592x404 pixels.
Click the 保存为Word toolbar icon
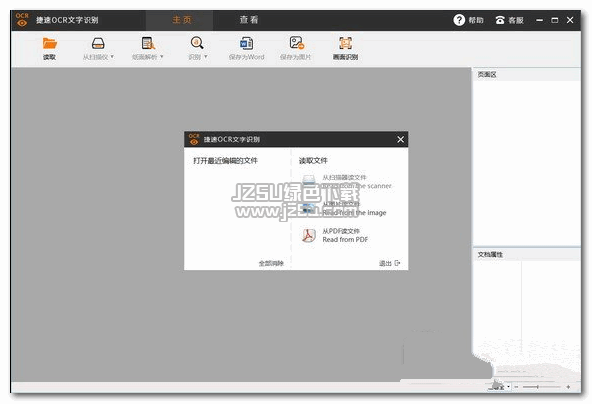pyautogui.click(x=246, y=43)
